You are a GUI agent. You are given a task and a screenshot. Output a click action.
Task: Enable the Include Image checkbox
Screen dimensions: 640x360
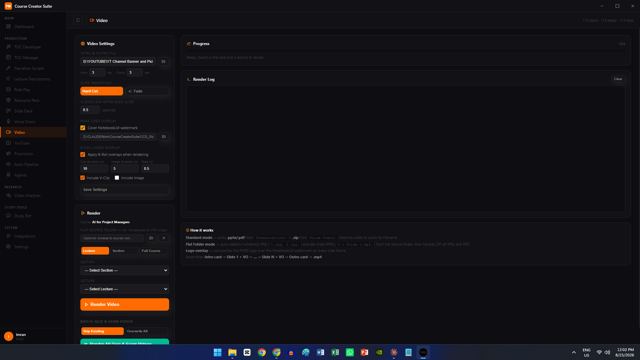[x=117, y=178]
